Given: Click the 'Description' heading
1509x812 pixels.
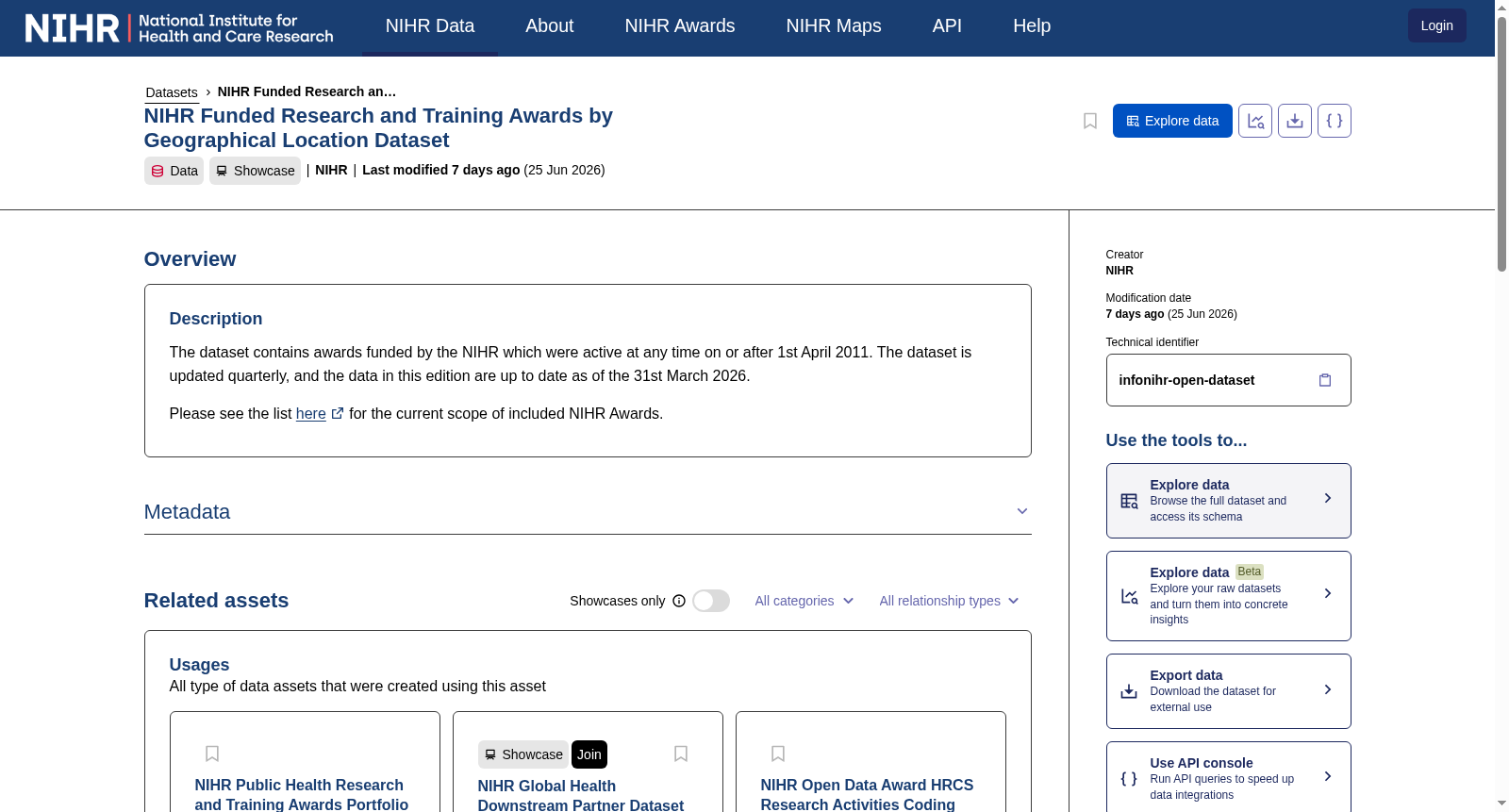Looking at the screenshot, I should tap(216, 319).
